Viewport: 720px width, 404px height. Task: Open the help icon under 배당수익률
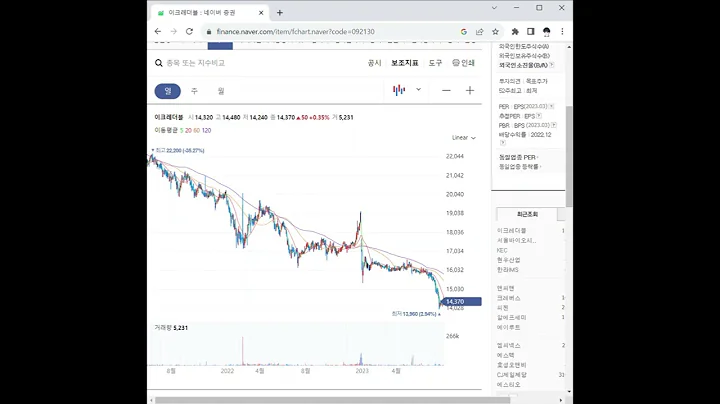pos(503,143)
